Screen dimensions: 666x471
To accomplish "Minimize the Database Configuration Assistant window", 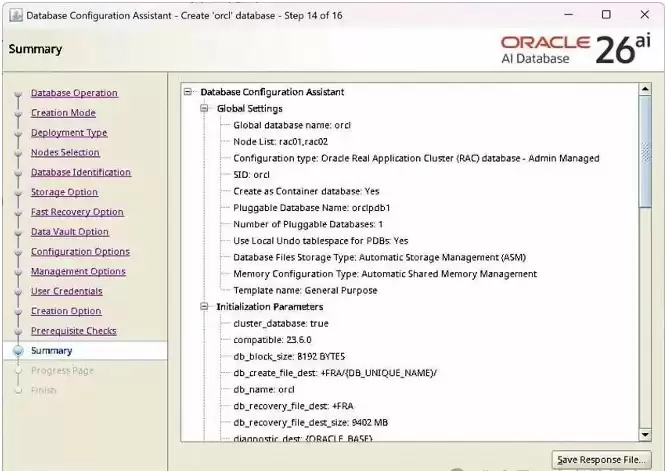I will (x=569, y=15).
